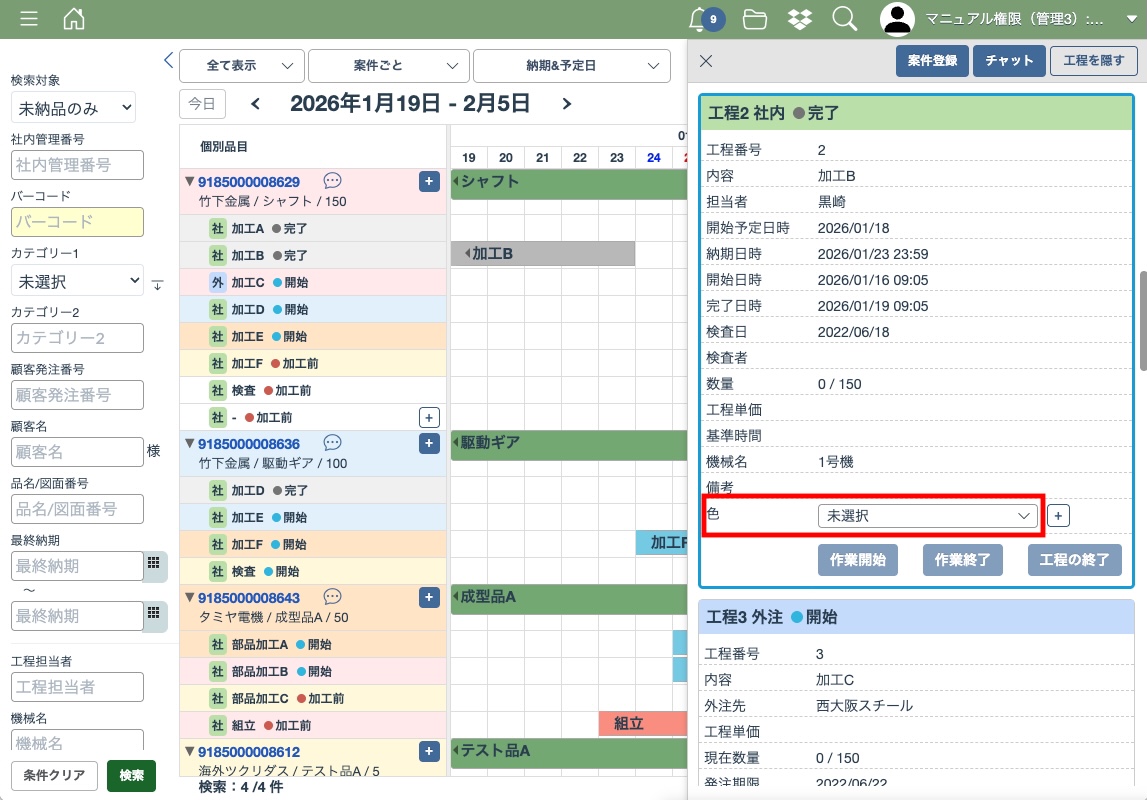Open chat bubble for item 9185000008629

[333, 181]
